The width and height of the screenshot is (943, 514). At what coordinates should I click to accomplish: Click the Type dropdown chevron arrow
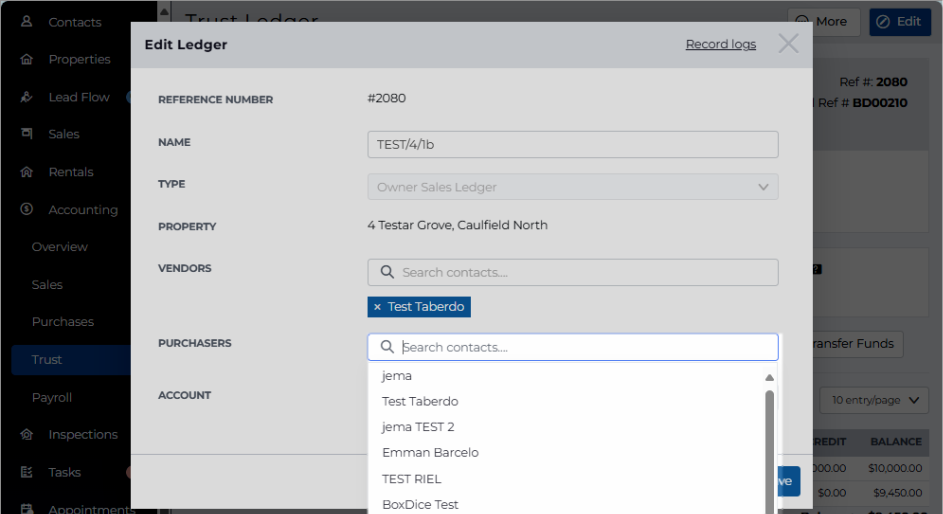(x=763, y=187)
